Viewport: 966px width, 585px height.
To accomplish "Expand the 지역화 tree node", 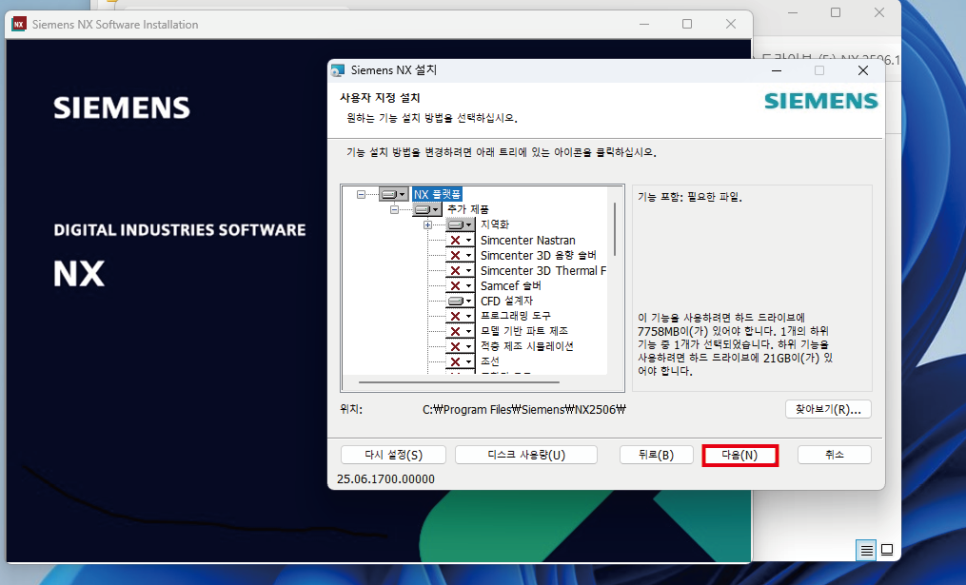I will (428, 225).
